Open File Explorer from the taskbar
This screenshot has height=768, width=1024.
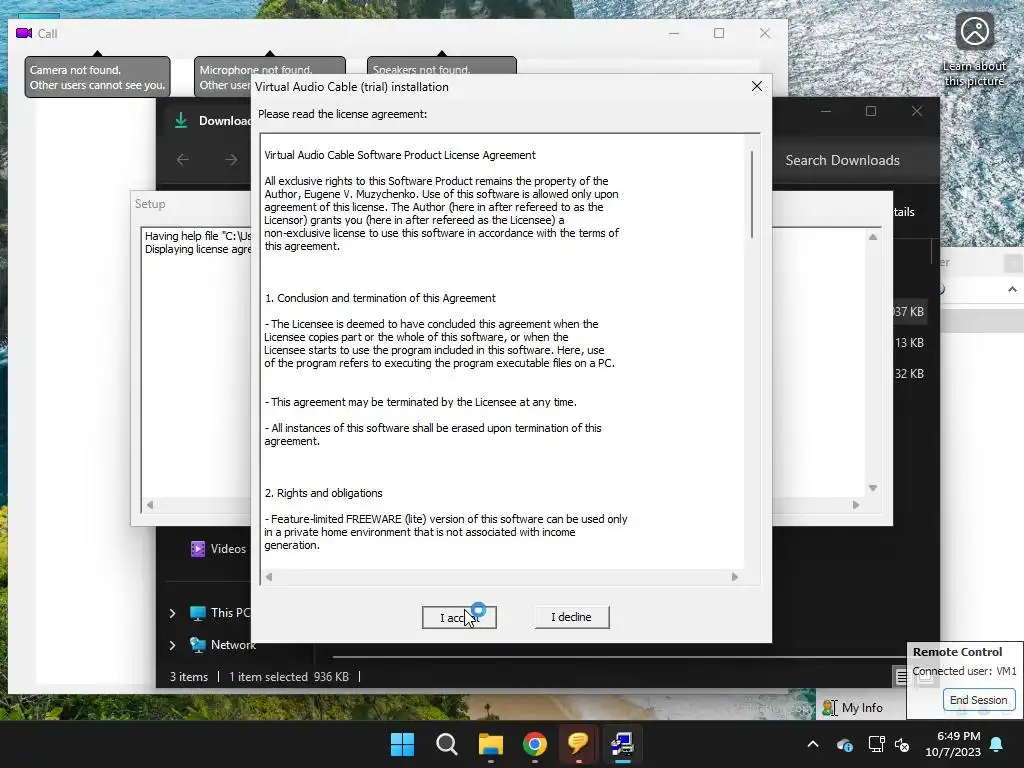pos(490,744)
